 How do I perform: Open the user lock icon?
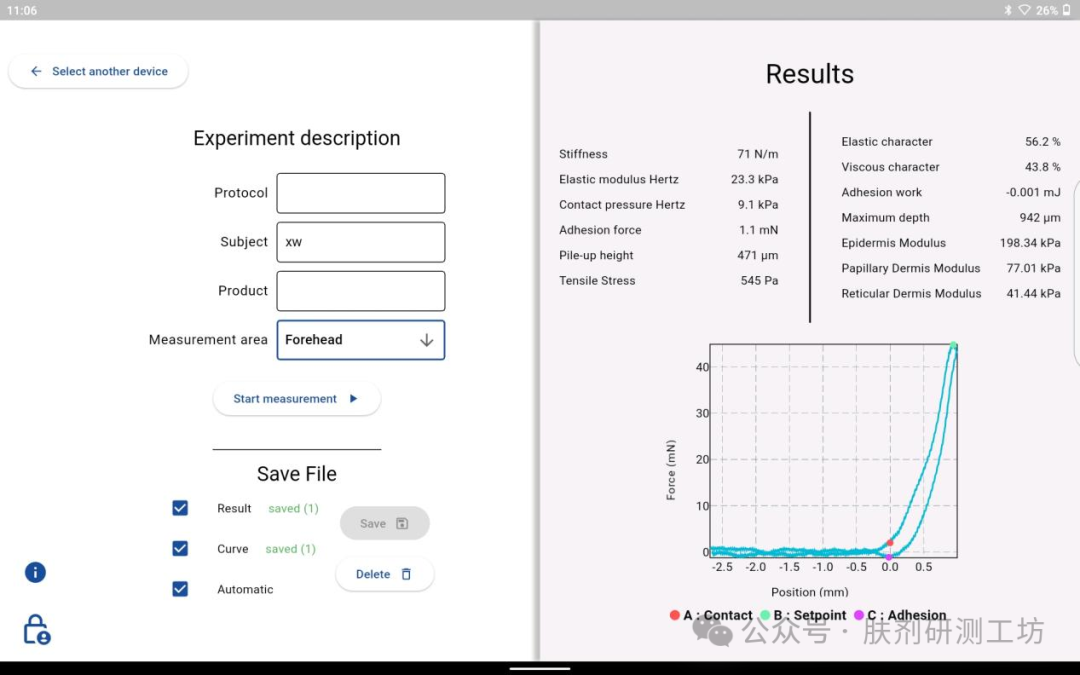point(37,630)
